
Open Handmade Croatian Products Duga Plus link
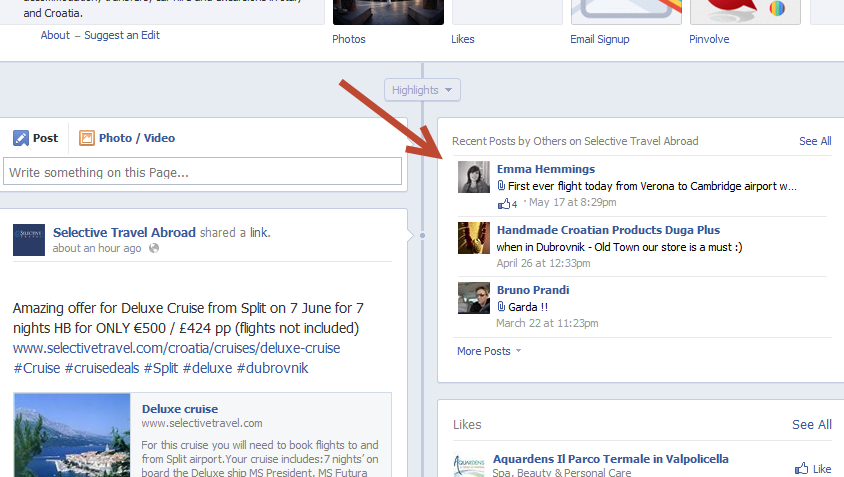pos(608,230)
